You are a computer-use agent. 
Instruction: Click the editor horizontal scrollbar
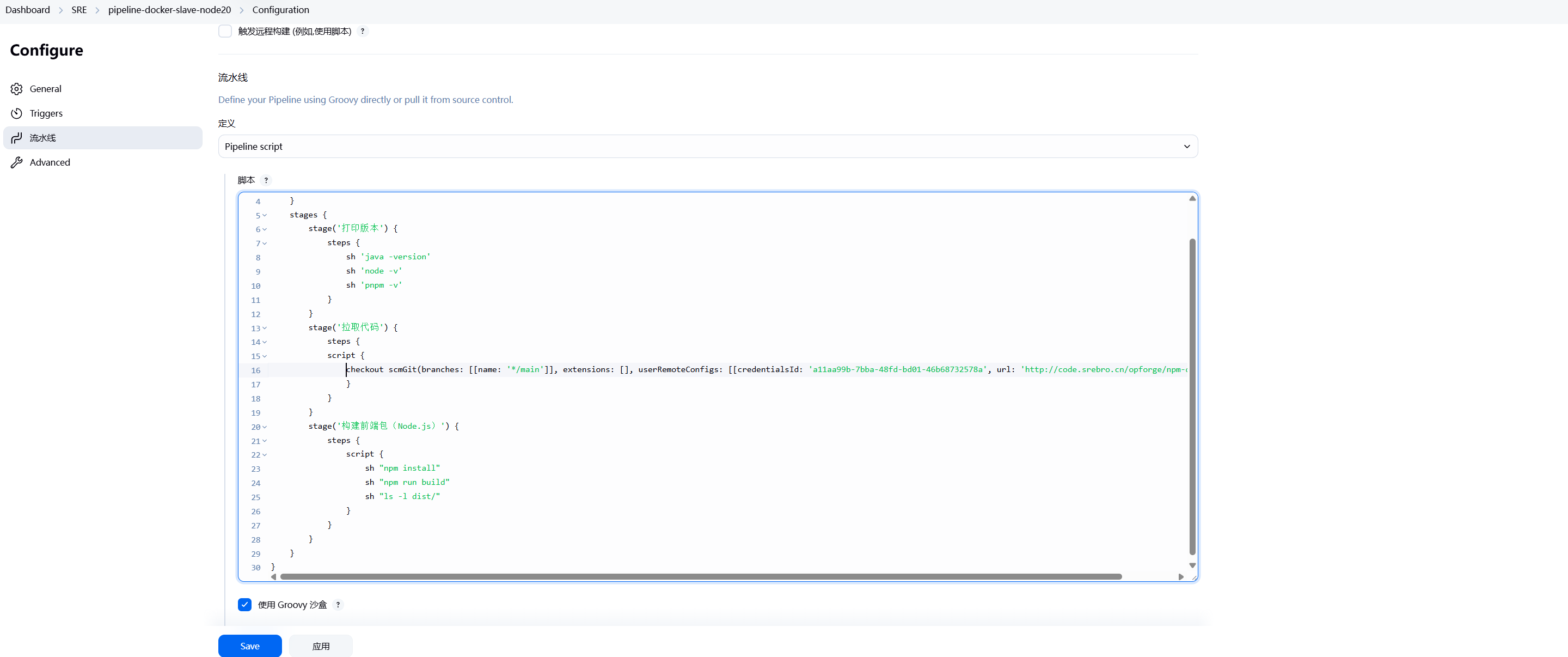[x=700, y=576]
